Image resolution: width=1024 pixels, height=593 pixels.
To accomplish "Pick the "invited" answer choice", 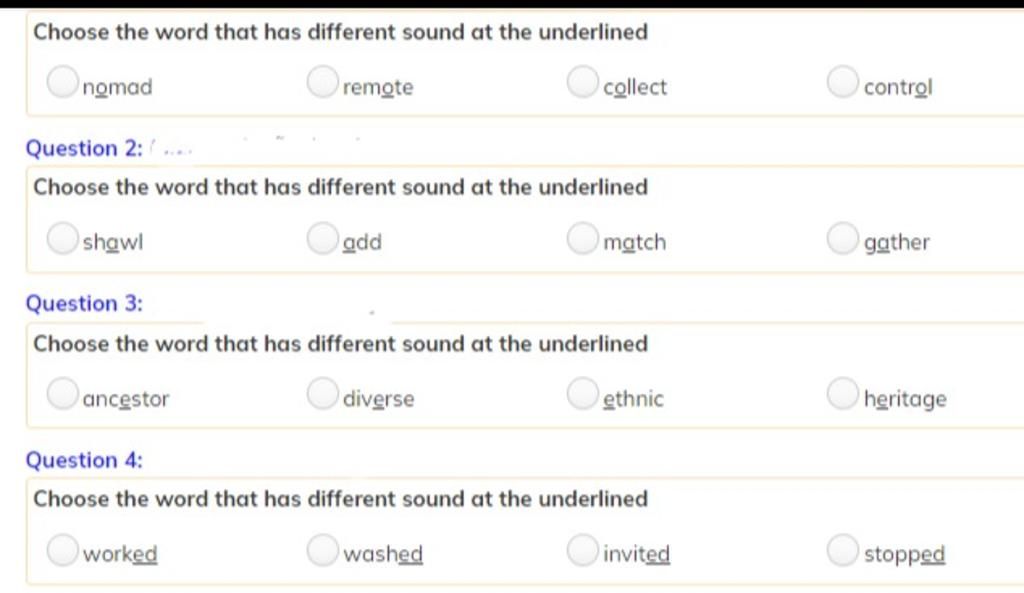I will (x=583, y=550).
